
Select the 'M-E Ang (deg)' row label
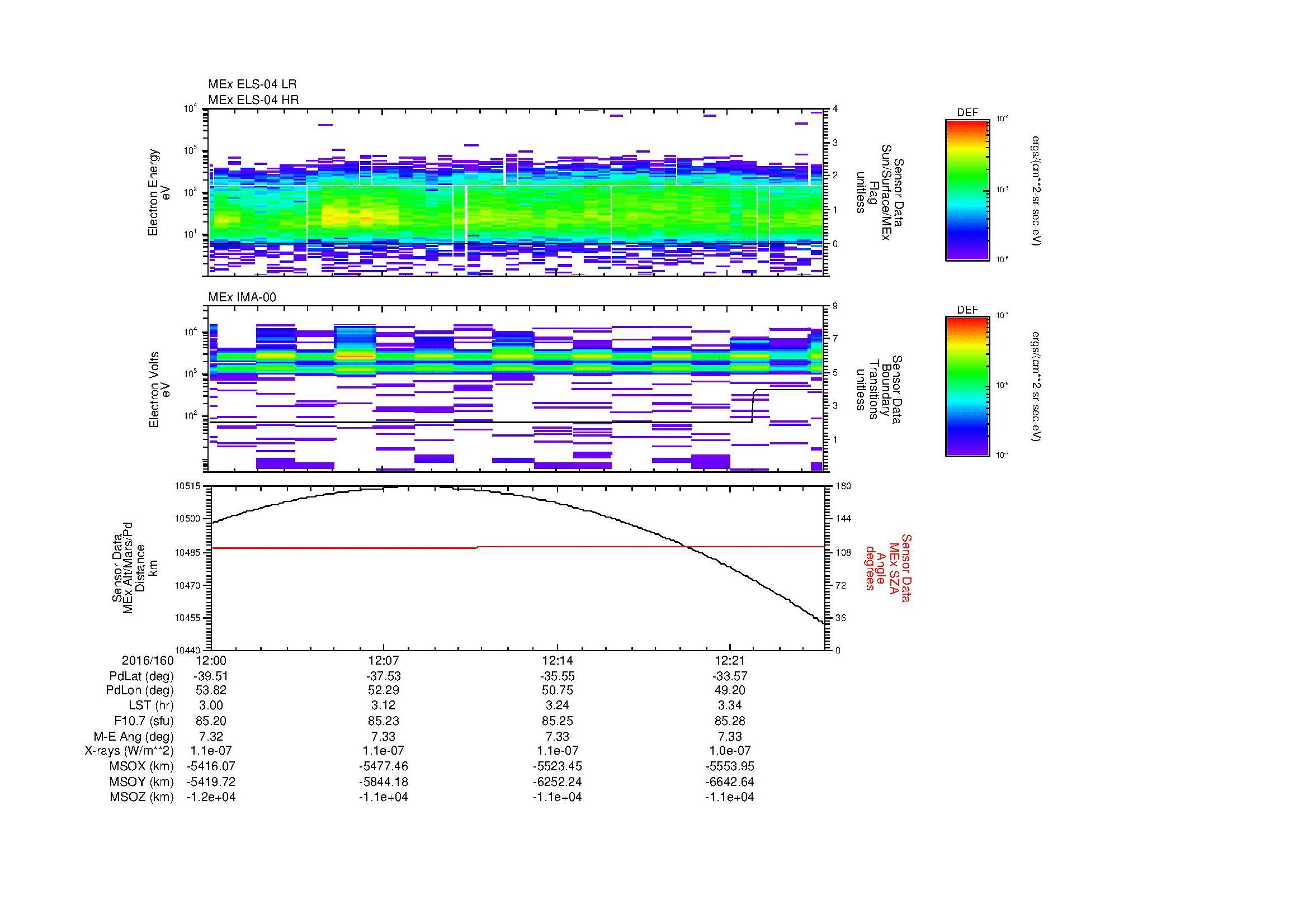[x=134, y=737]
